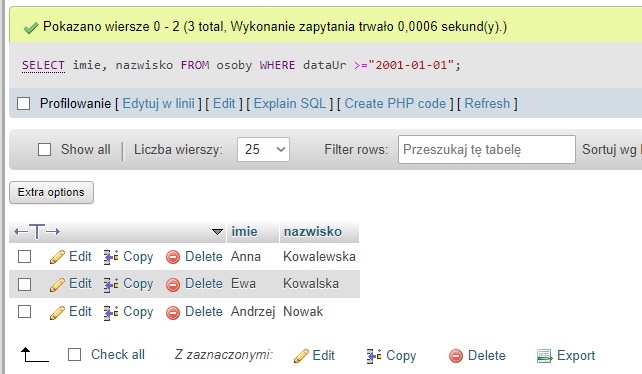Open the Extra options button
642x374 pixels.
tap(51, 192)
